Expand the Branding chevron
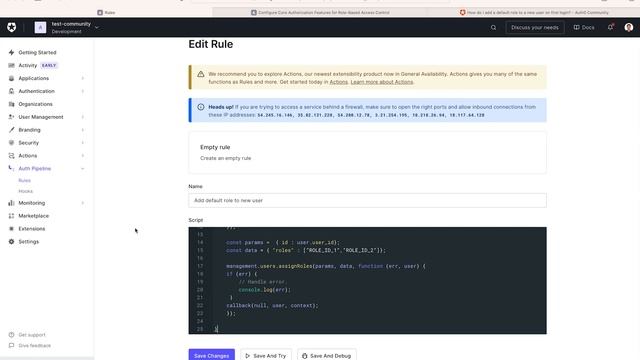The height and width of the screenshot is (360, 640). coord(82,130)
